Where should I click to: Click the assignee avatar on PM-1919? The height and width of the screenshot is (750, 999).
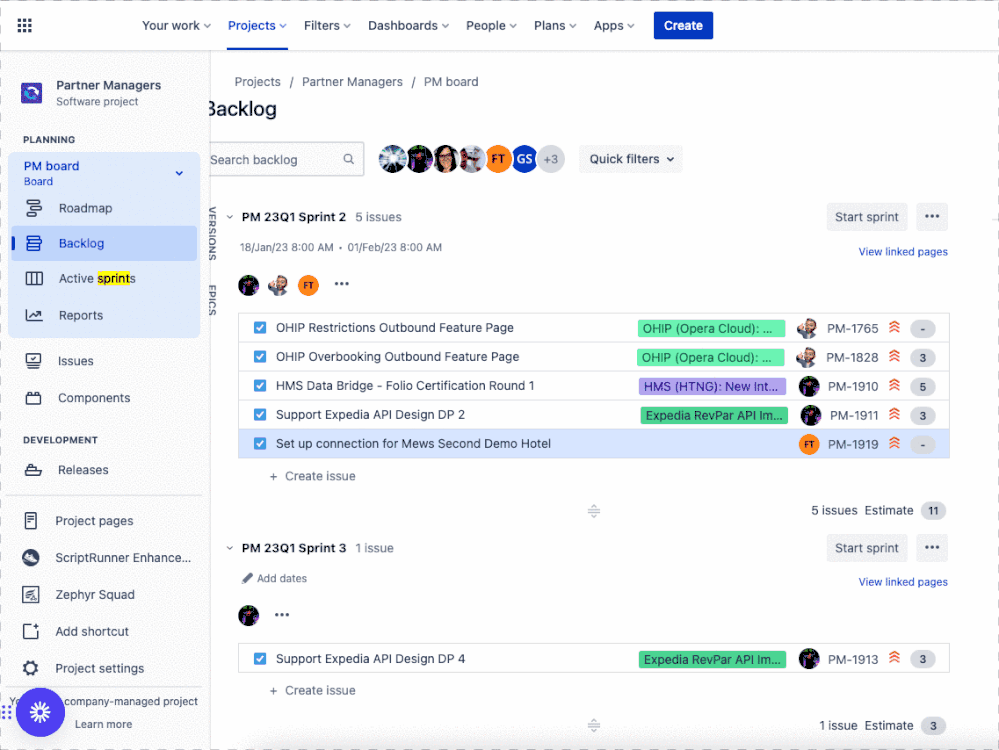[x=809, y=444]
